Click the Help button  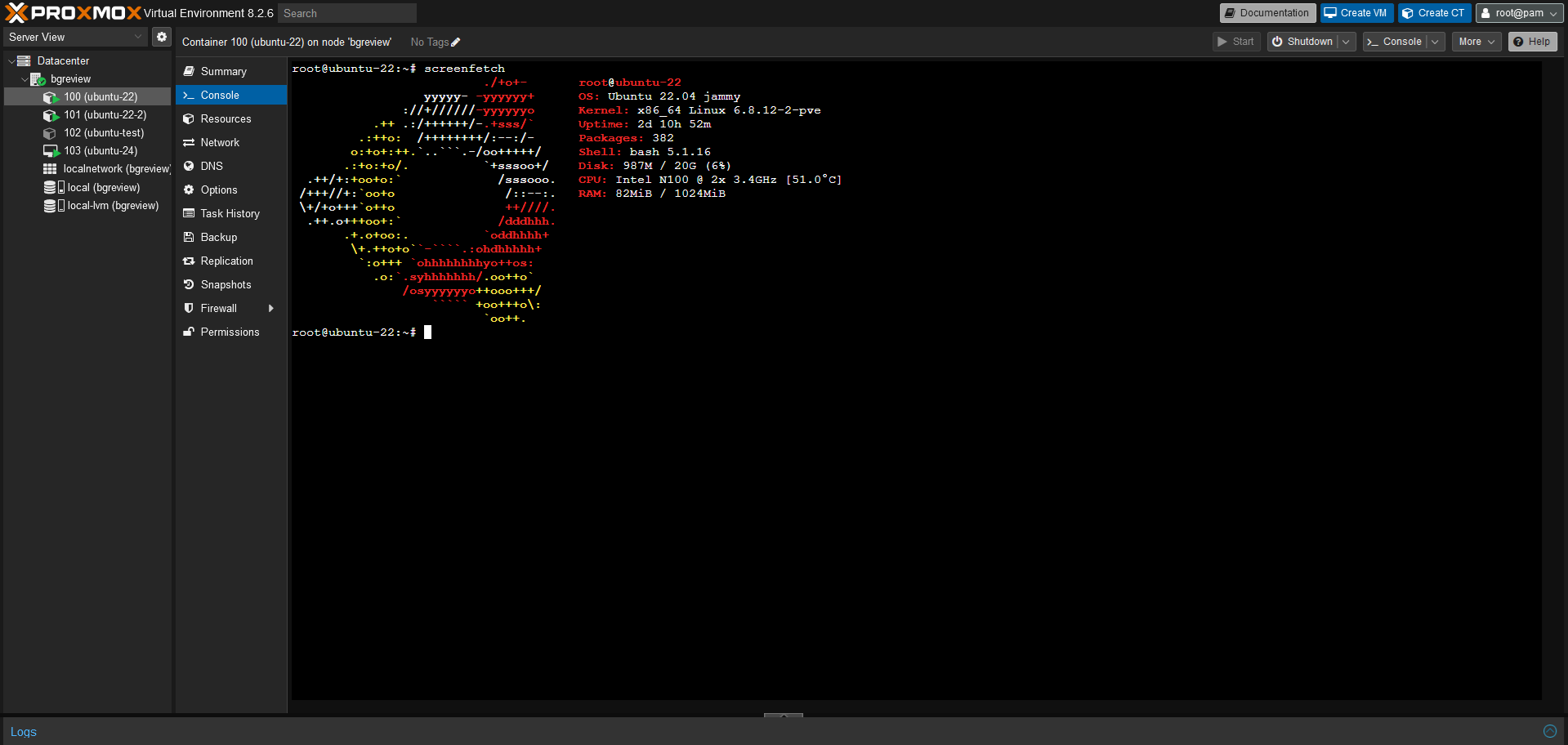(1532, 42)
